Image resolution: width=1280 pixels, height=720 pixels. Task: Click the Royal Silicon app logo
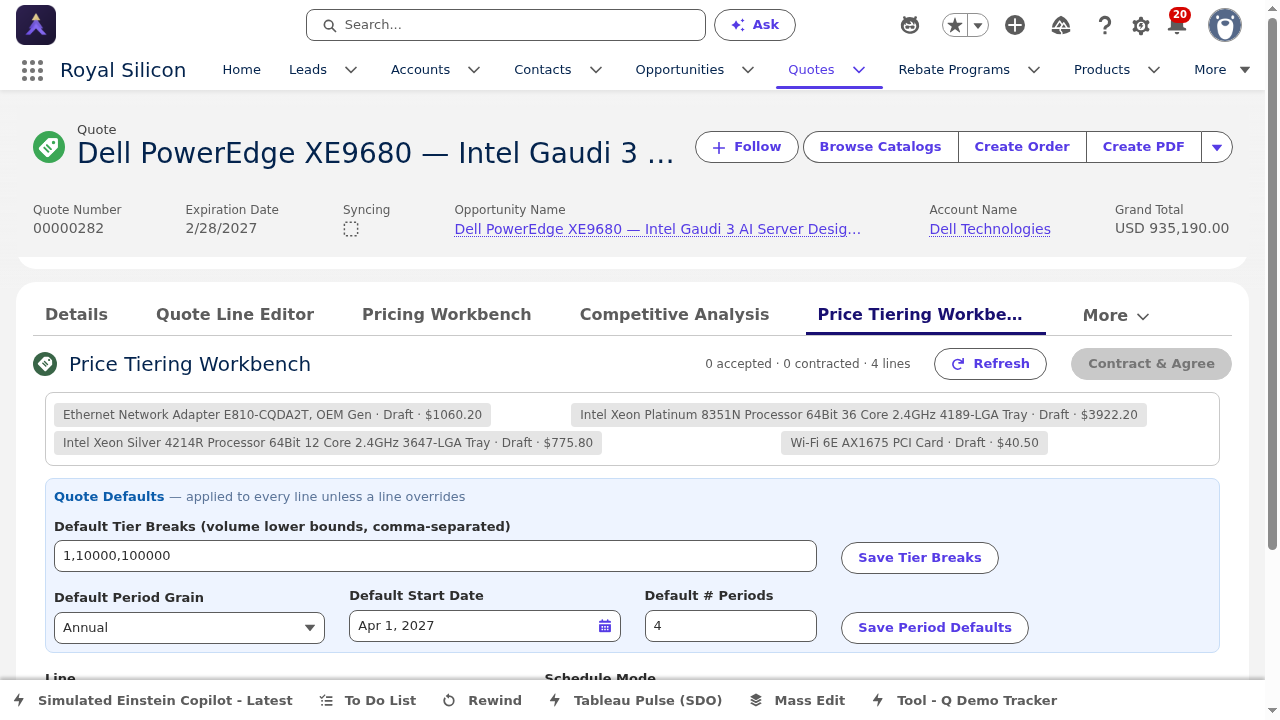click(36, 25)
